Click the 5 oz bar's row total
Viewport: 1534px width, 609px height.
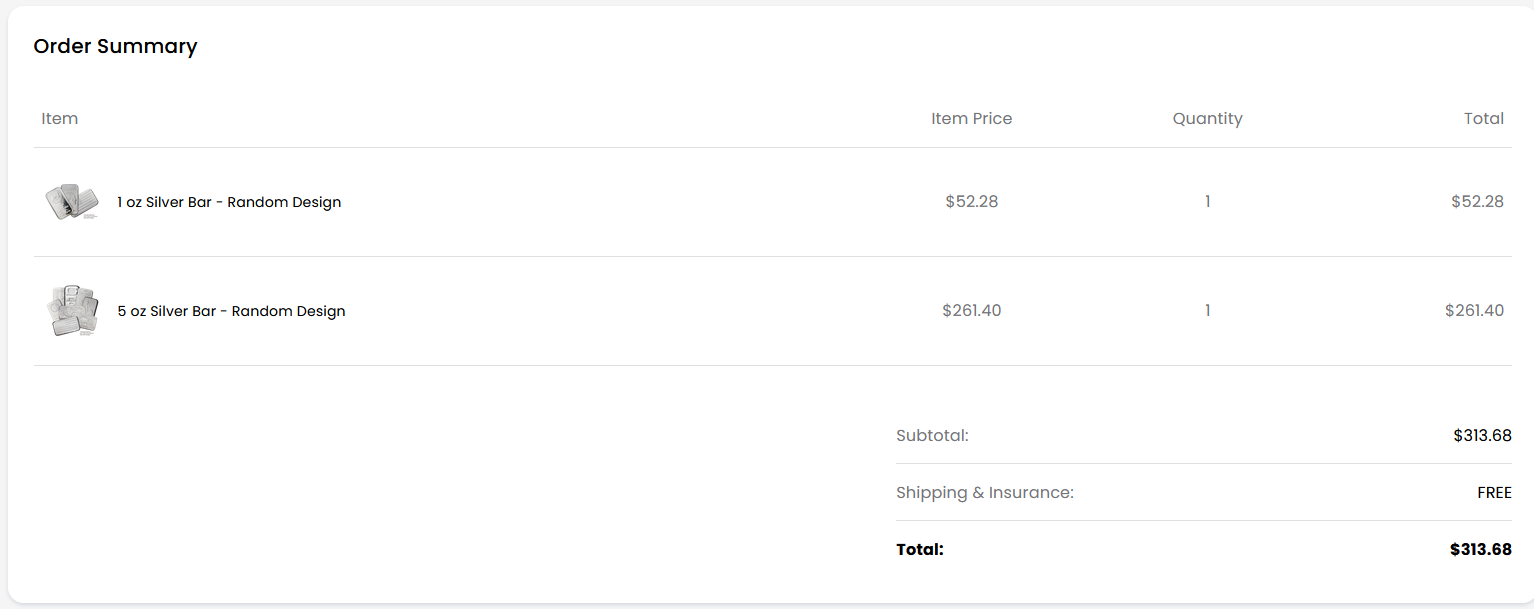click(1474, 311)
